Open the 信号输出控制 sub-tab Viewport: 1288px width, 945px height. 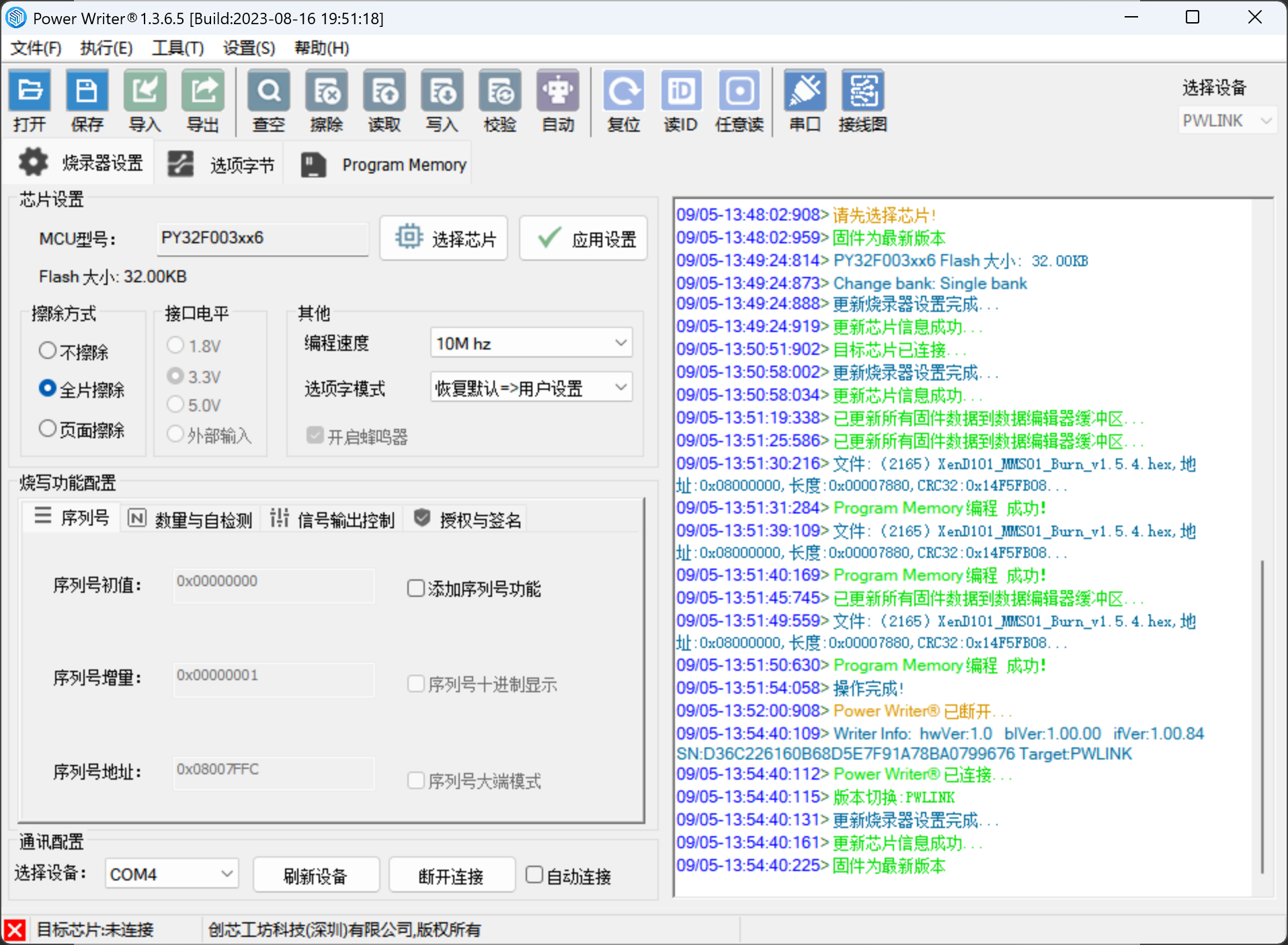click(332, 519)
